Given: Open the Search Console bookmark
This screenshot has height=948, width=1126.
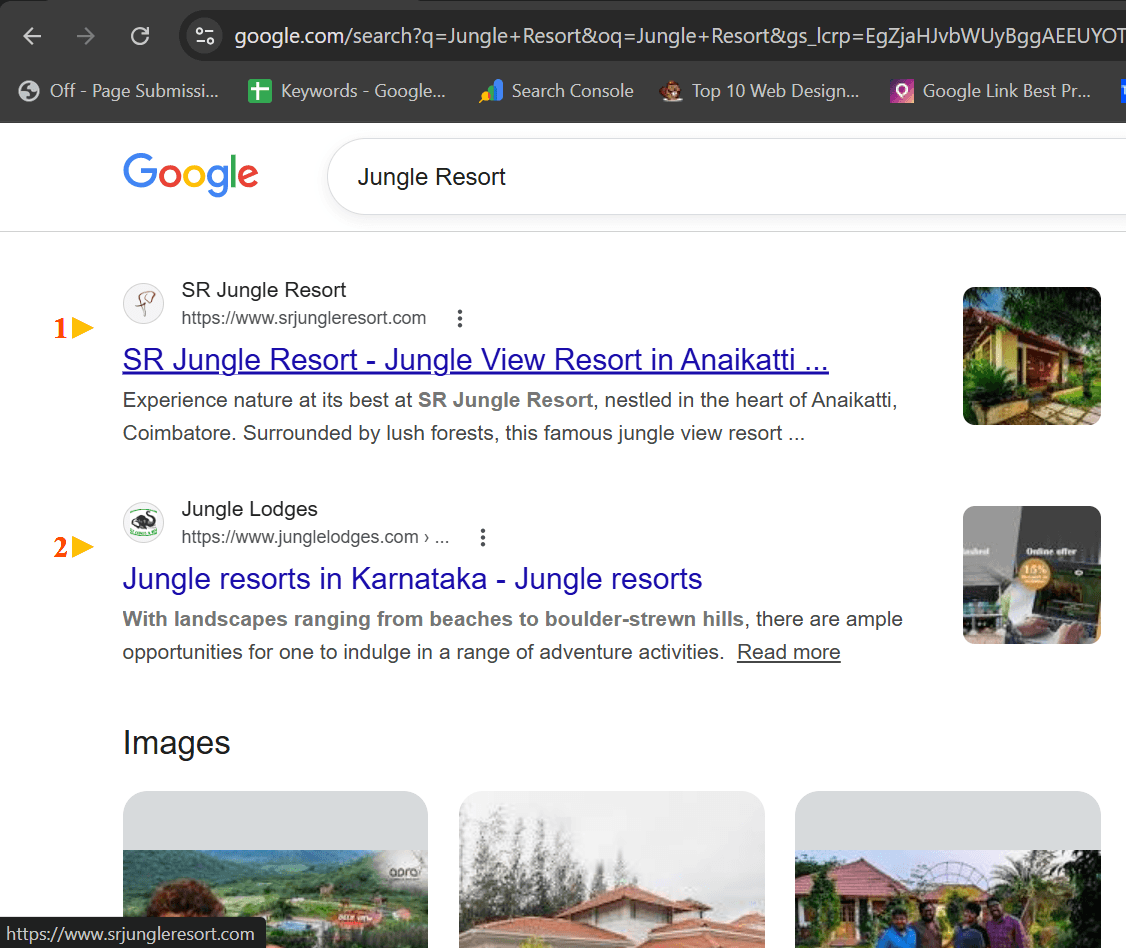Looking at the screenshot, I should pos(557,91).
